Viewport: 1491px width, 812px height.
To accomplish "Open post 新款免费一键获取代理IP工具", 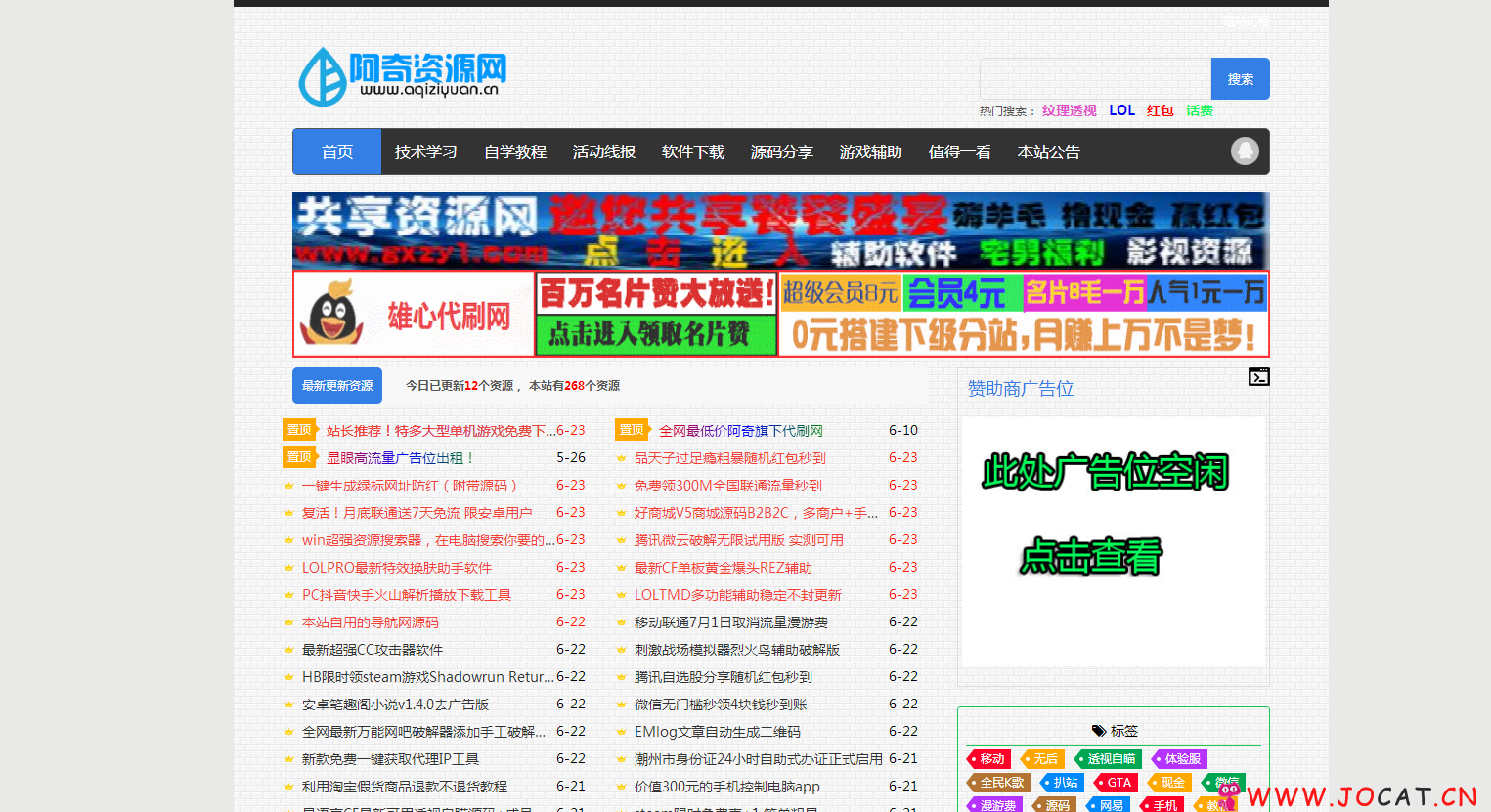I will [391, 759].
